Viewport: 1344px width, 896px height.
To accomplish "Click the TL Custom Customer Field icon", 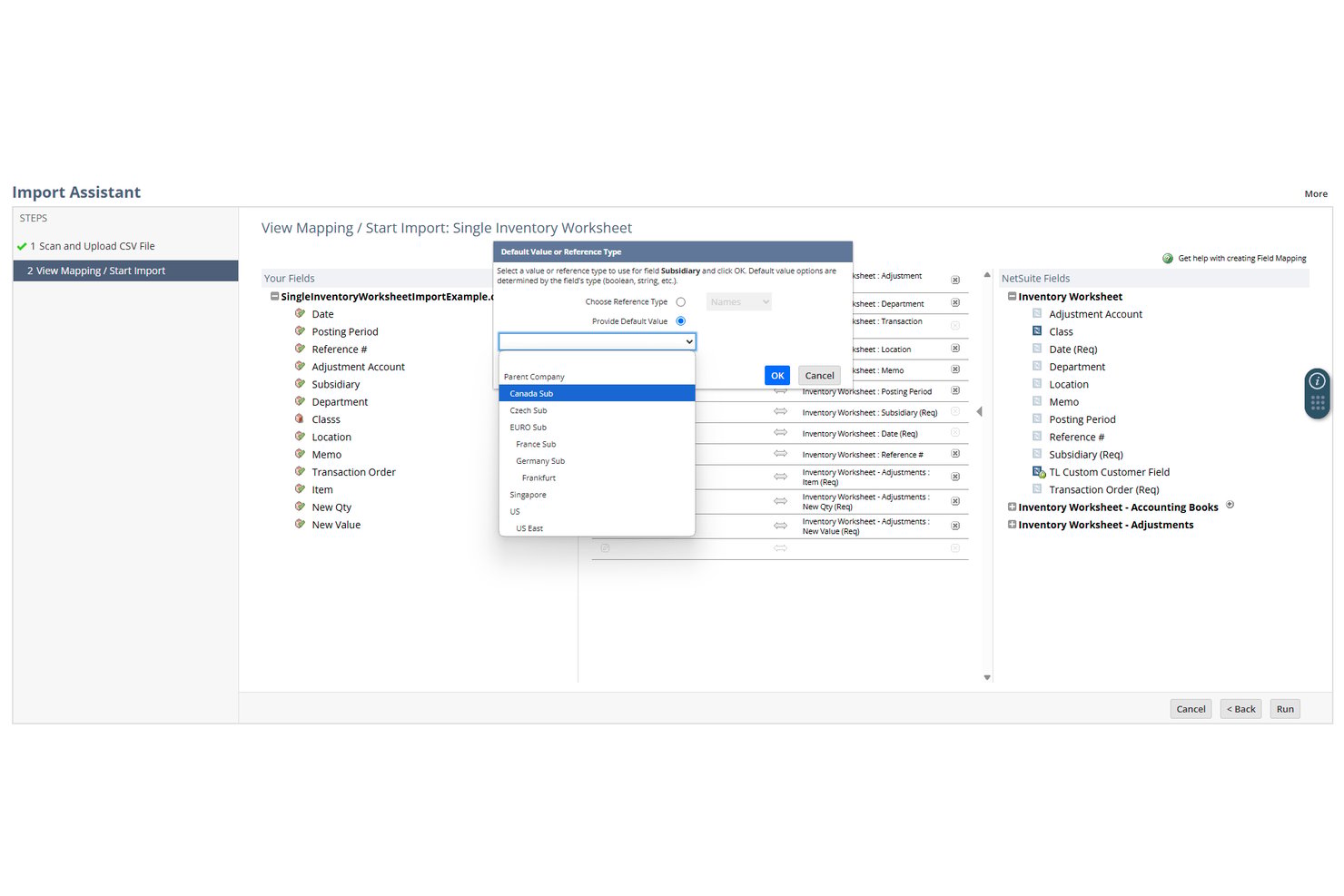I will 1038,472.
